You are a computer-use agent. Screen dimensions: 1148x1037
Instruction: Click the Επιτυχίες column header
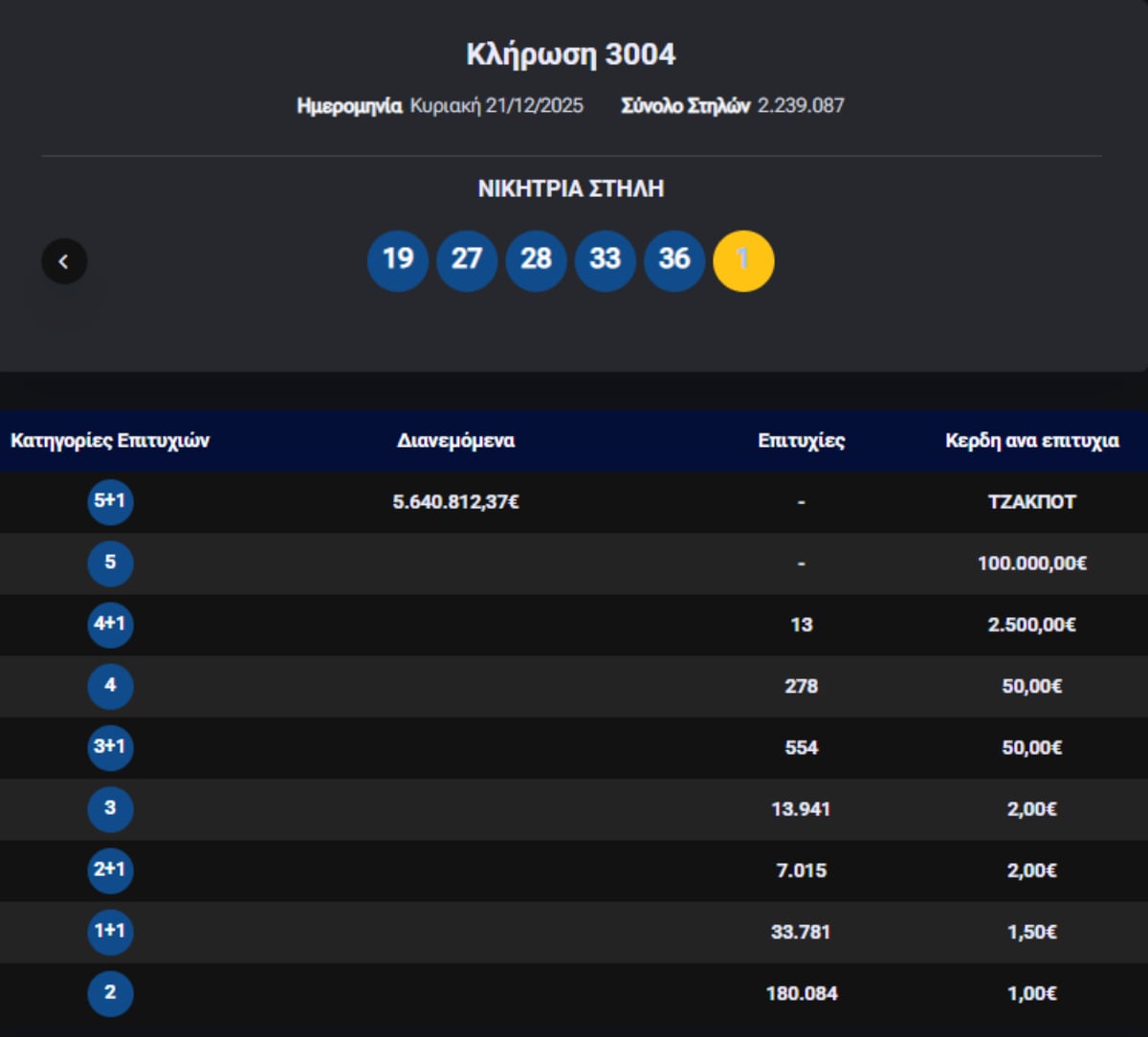[801, 441]
